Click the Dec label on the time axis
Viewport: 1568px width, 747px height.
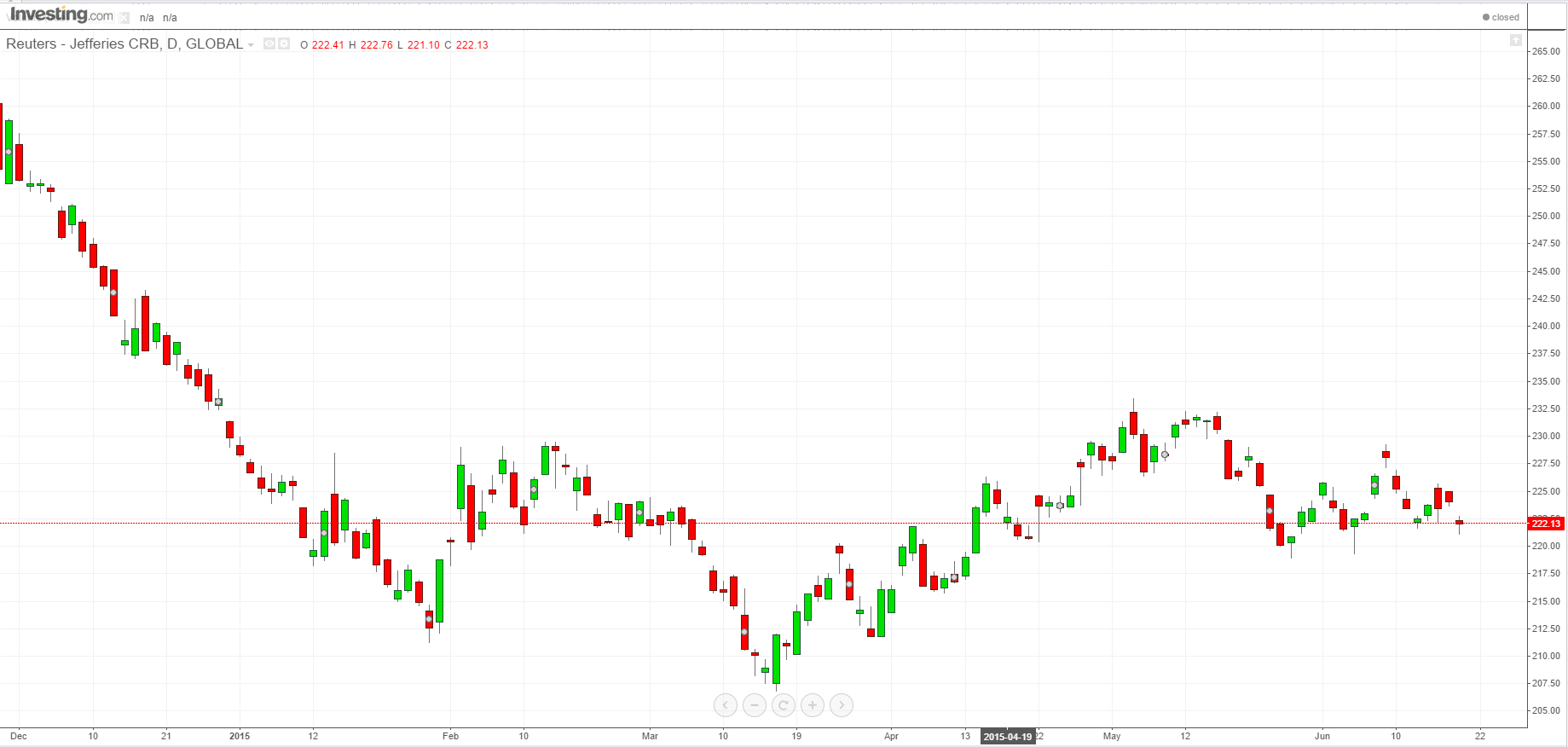[x=19, y=736]
